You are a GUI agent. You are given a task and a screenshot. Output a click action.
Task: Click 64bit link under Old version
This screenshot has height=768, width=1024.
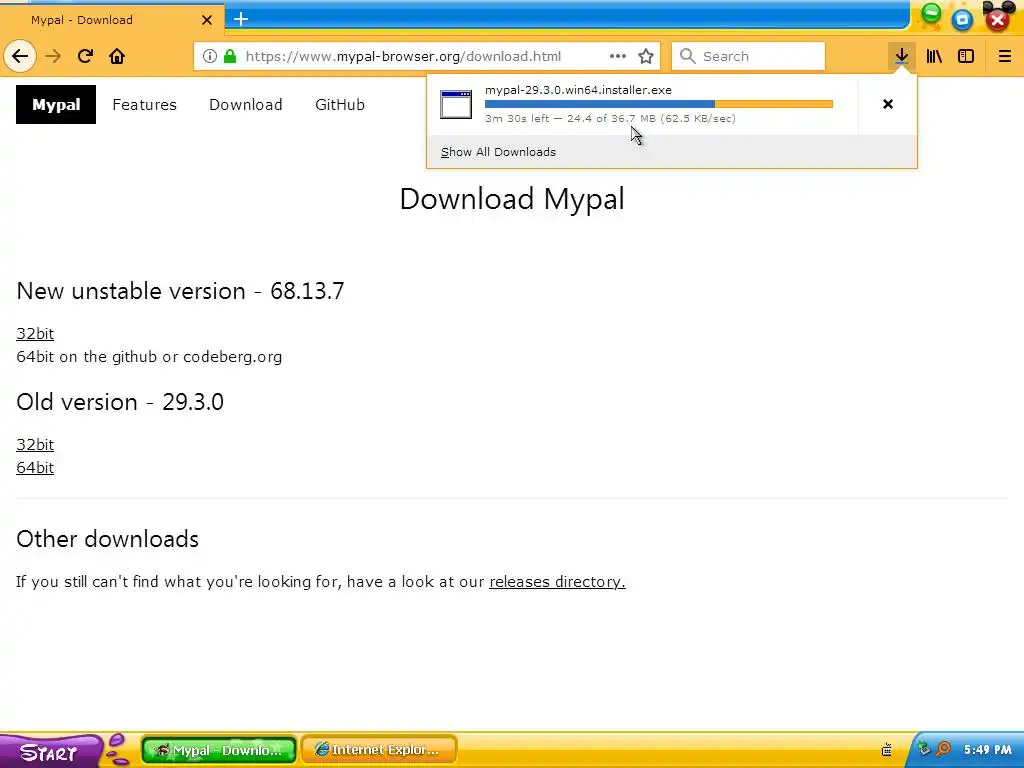(x=35, y=468)
